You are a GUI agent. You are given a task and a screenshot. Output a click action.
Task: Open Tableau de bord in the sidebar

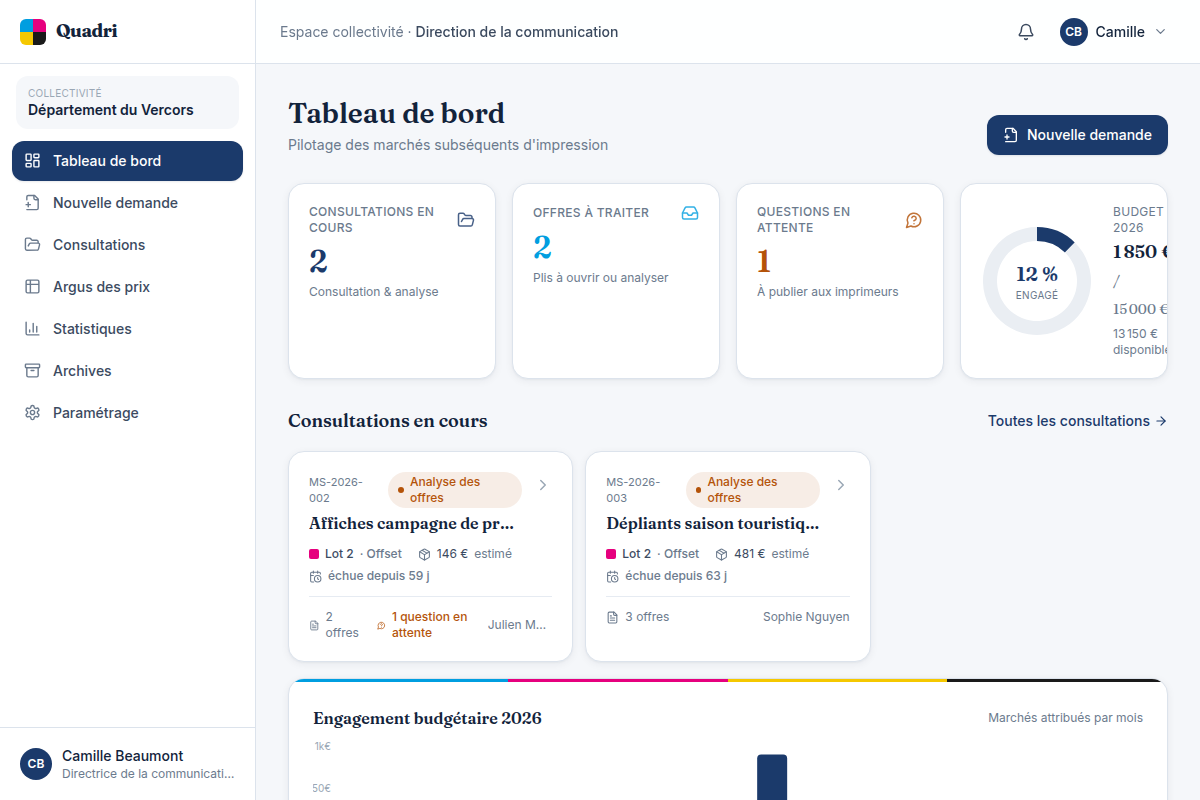pos(127,161)
